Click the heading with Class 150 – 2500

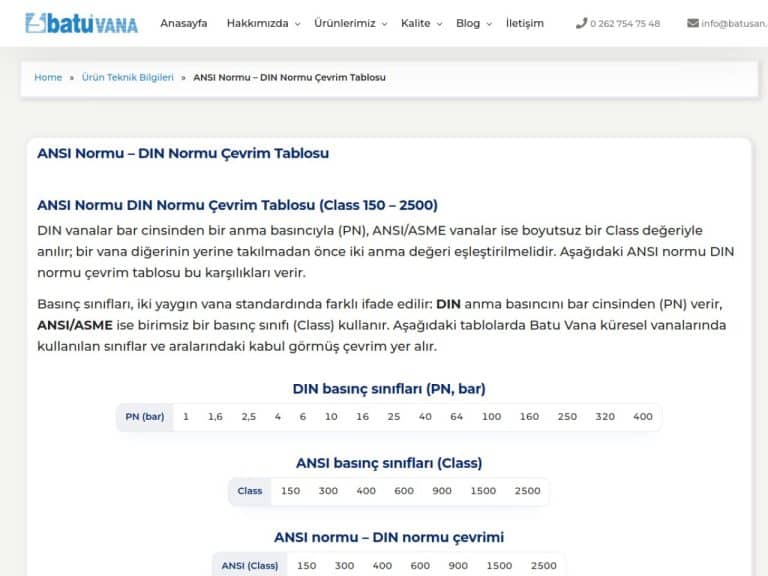click(237, 205)
